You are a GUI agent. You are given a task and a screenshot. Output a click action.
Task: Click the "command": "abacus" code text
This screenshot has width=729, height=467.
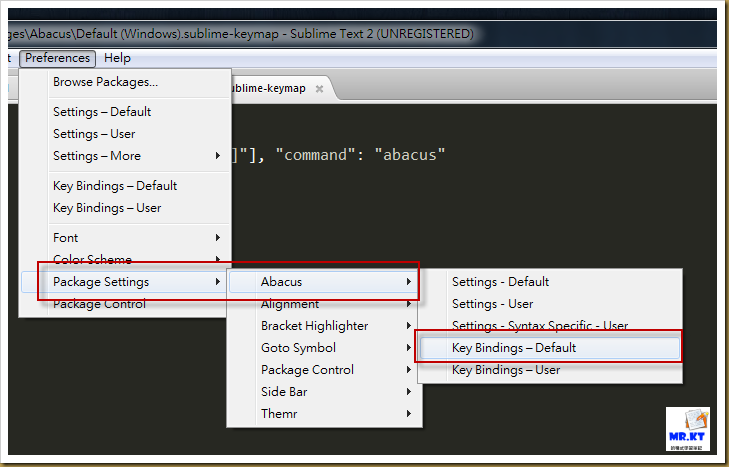pos(360,154)
